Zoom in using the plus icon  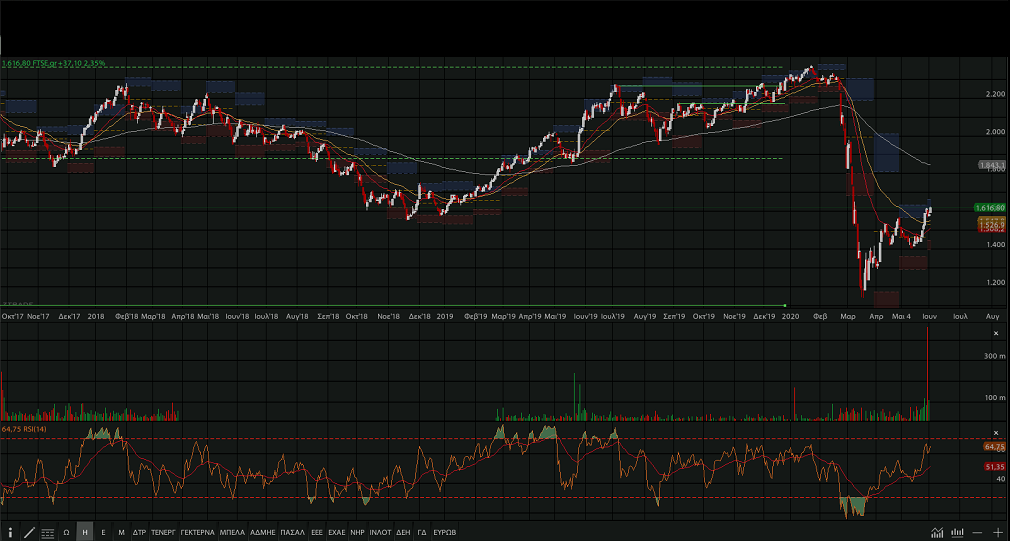point(997,532)
